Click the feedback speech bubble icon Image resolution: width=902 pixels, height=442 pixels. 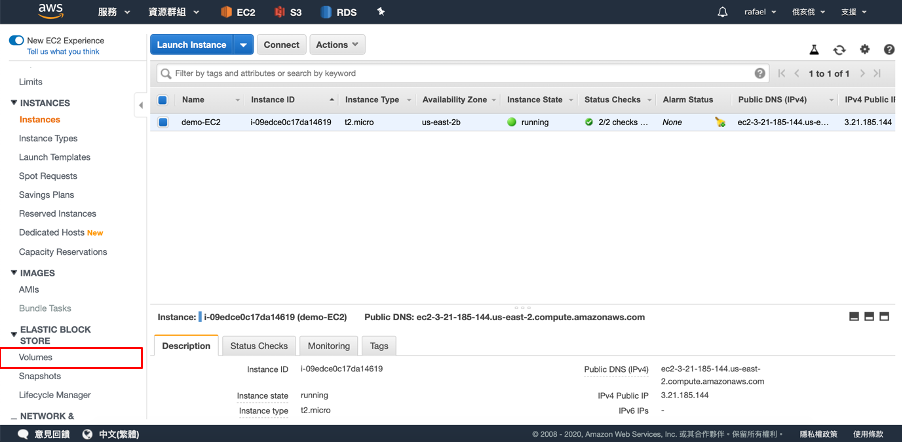pos(24,434)
